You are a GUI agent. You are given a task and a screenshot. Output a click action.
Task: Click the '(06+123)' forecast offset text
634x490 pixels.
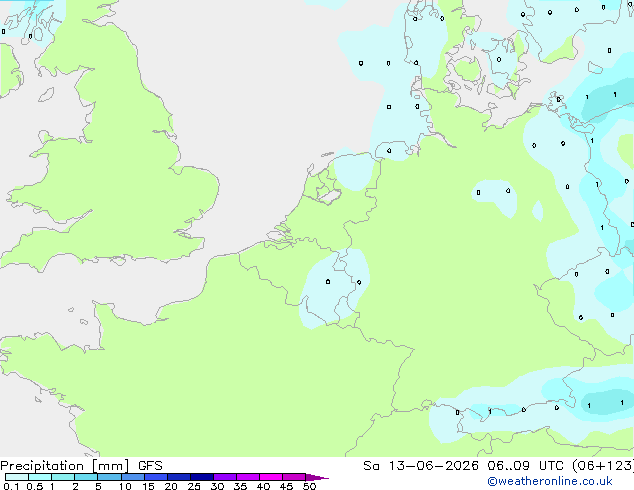[603, 466]
